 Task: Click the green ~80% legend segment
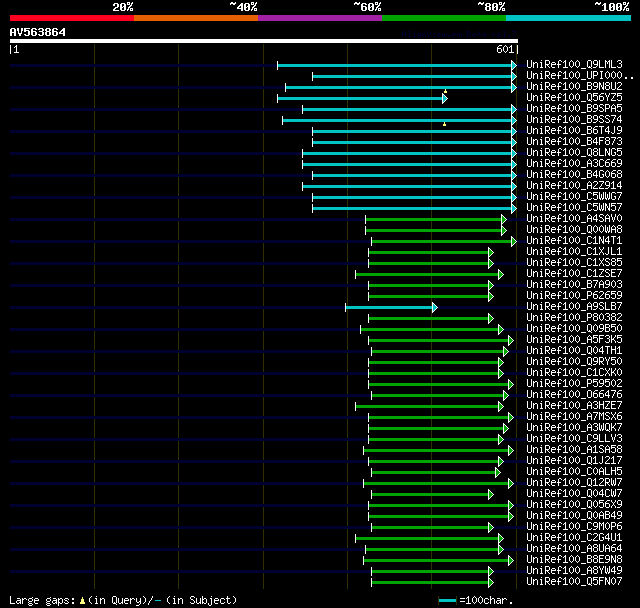click(x=444, y=18)
